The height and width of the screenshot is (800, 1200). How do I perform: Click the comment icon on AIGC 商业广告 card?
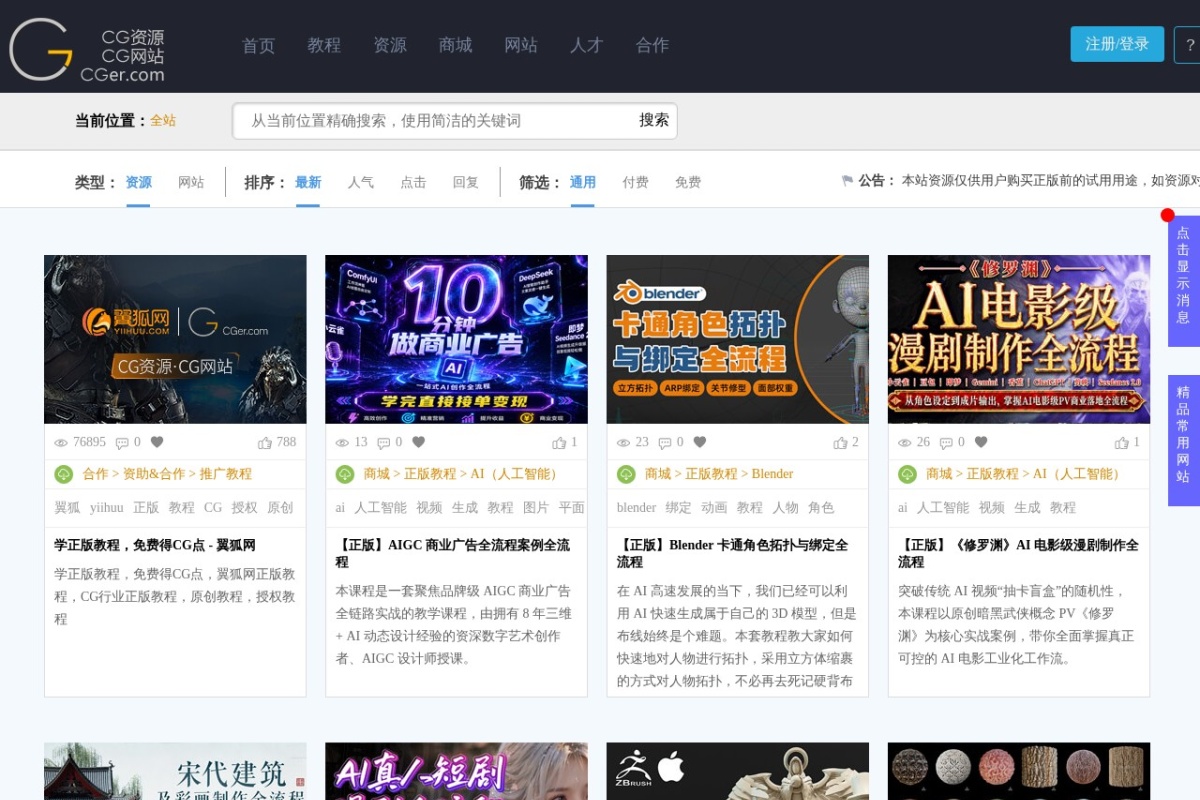pyautogui.click(x=384, y=442)
